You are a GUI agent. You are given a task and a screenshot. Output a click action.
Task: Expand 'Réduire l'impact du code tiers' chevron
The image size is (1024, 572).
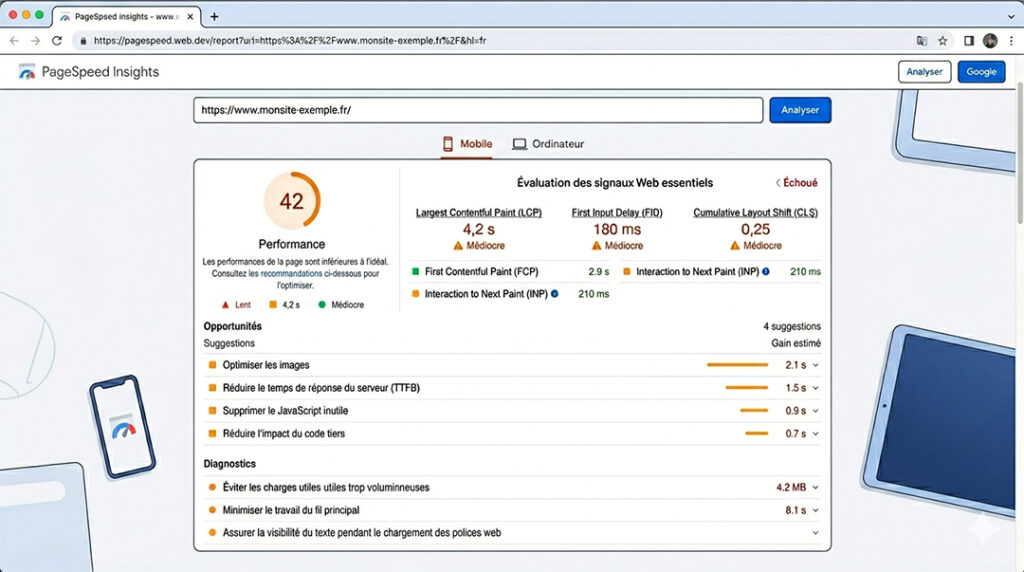[816, 434]
